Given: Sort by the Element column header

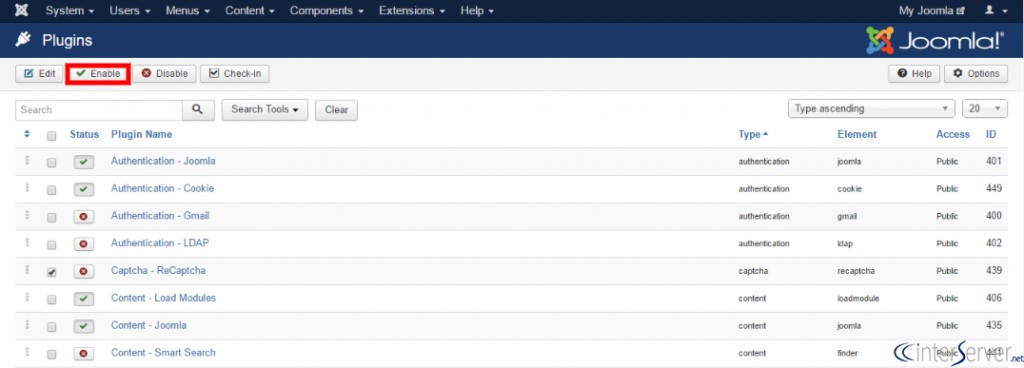Looking at the screenshot, I should click(x=857, y=134).
